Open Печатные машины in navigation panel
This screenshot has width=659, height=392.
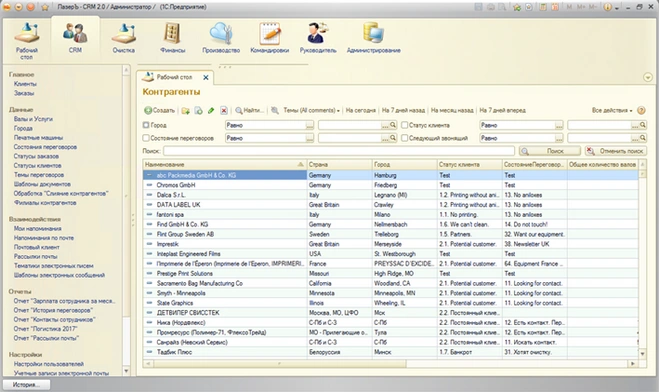(x=38, y=137)
